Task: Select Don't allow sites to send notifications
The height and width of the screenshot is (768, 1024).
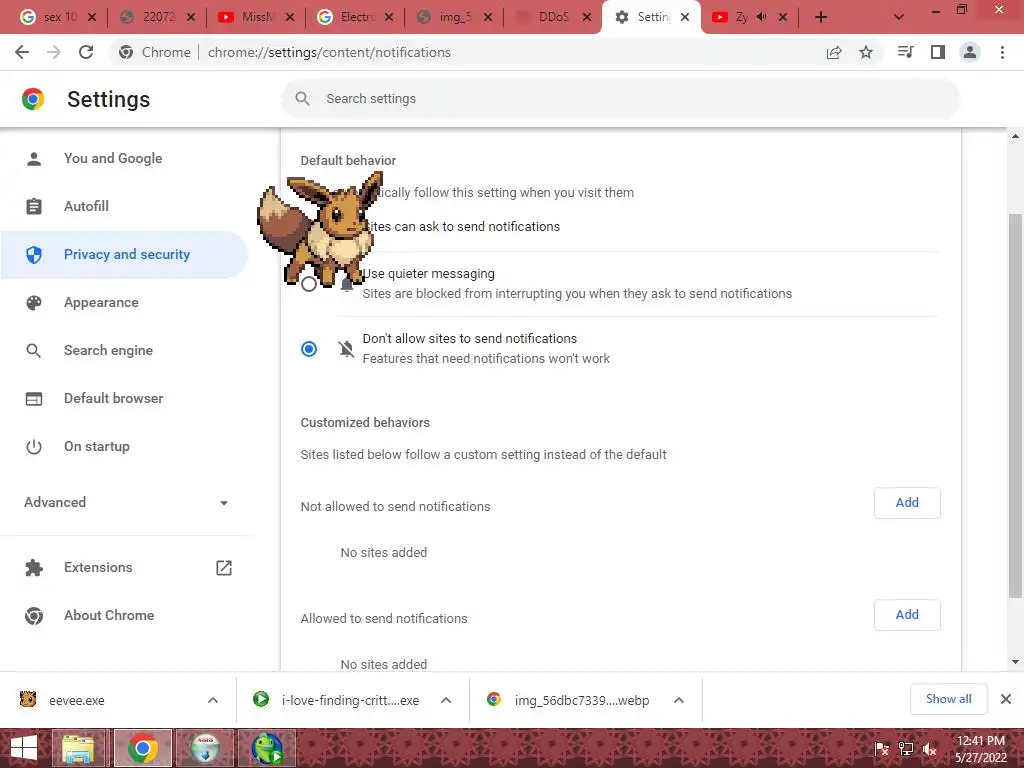Action: point(309,349)
